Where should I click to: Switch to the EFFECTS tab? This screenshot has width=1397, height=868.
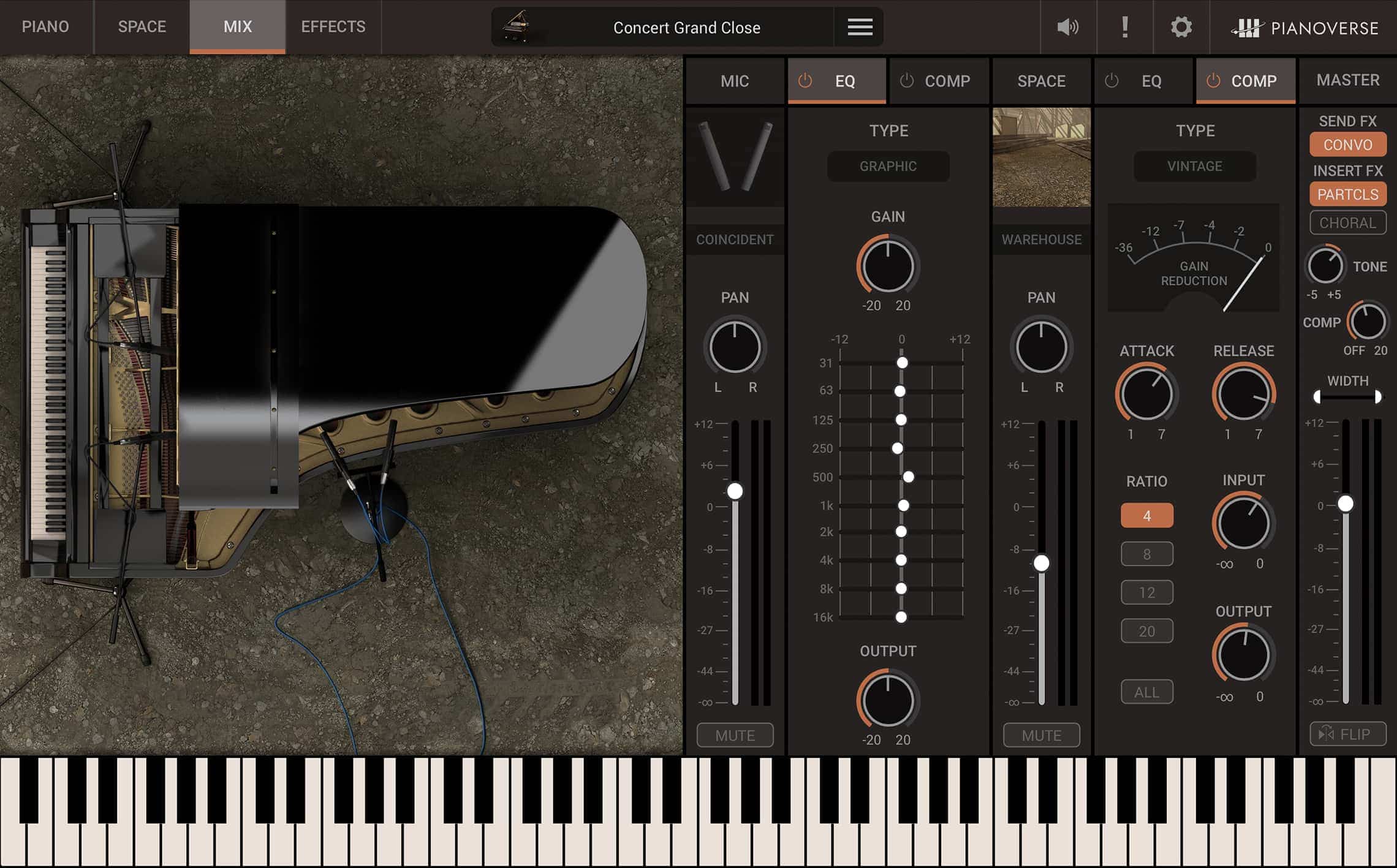point(332,26)
